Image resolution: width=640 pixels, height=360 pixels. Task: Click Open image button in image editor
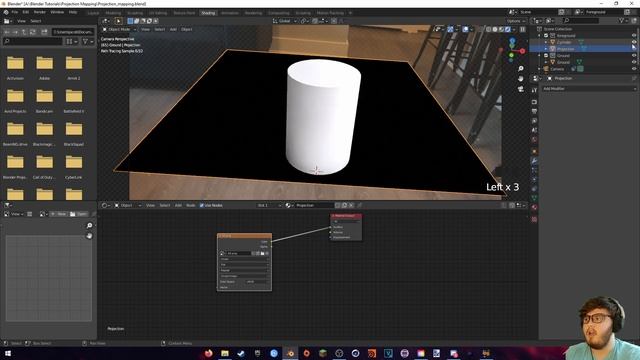pyautogui.click(x=79, y=214)
